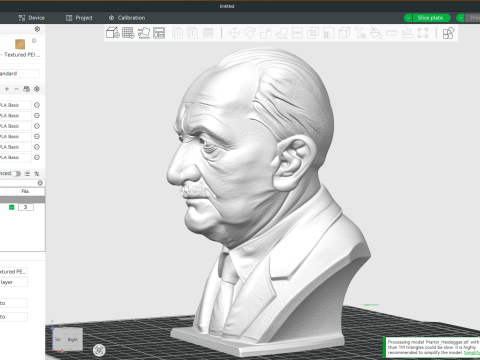
Task: Click the Add plate grid icon
Action: [x=128, y=33]
